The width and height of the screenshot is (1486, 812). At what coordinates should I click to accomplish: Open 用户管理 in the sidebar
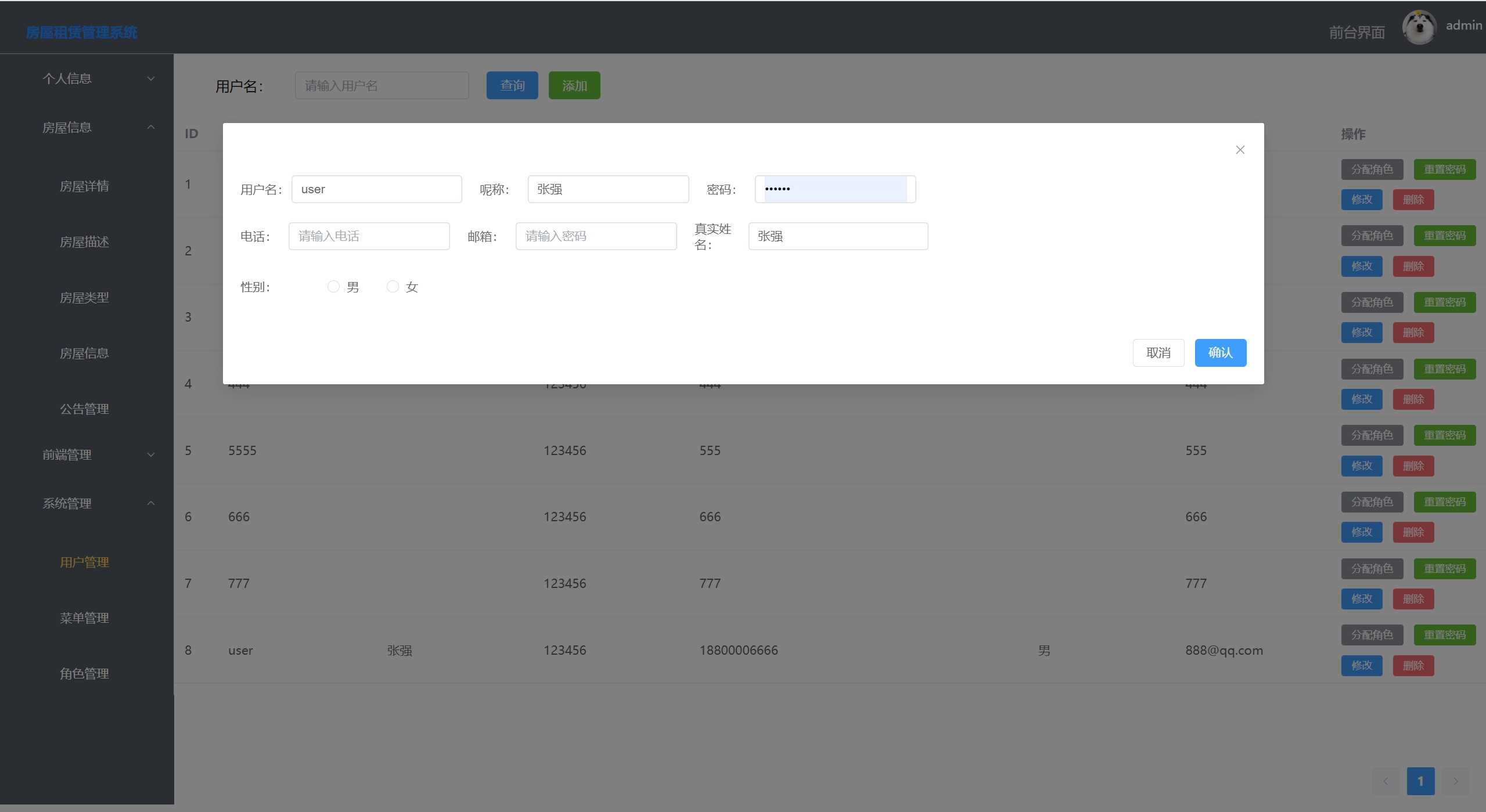pyautogui.click(x=85, y=562)
